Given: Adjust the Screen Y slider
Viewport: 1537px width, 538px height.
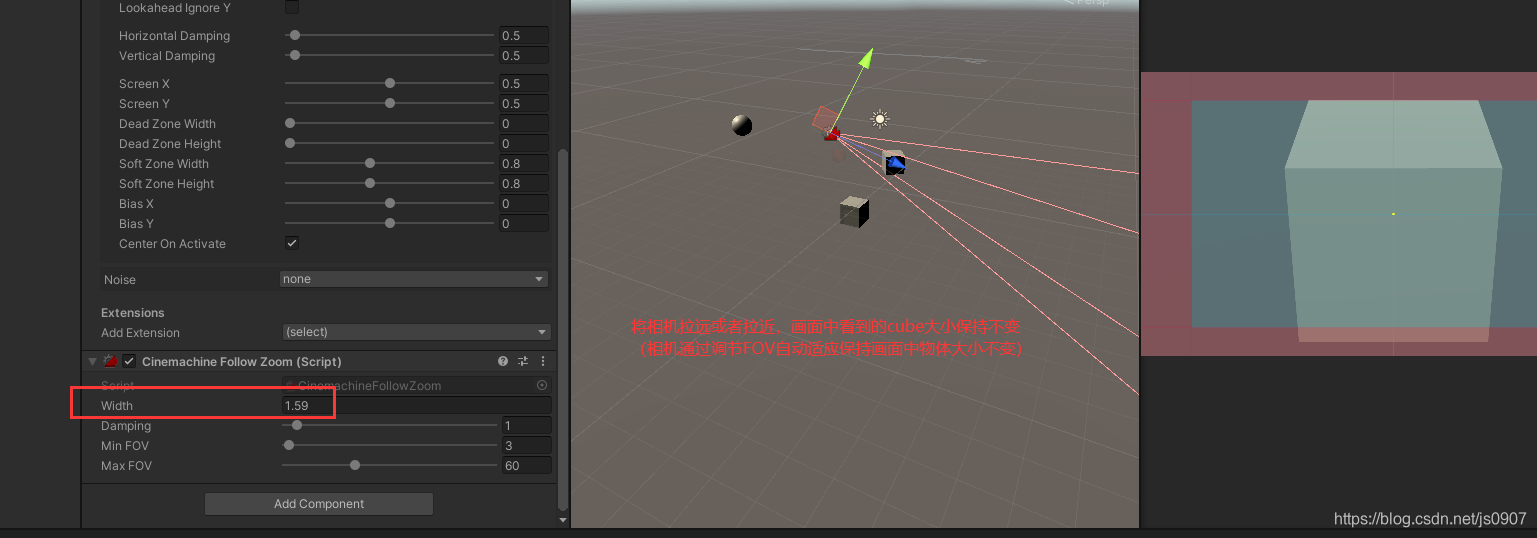Looking at the screenshot, I should [390, 103].
